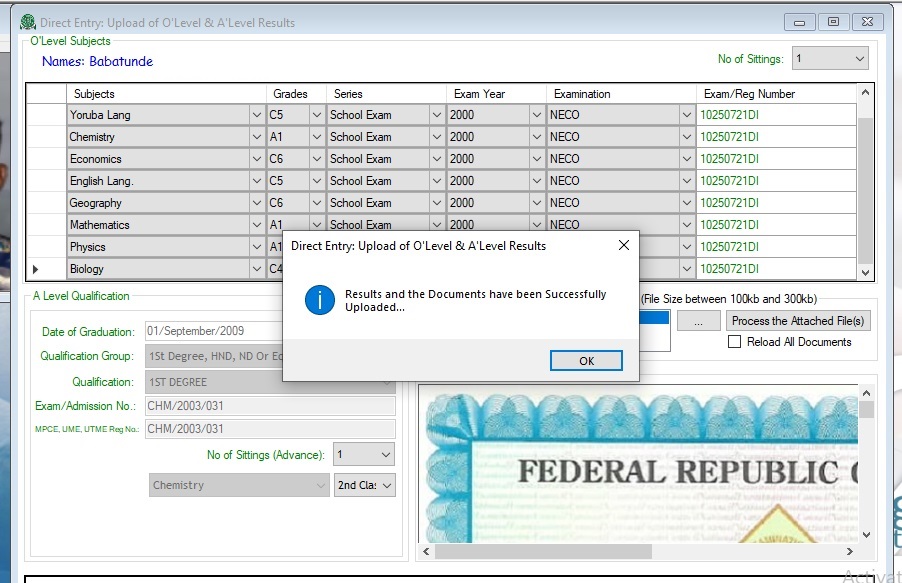
Task: Click the browse "..." file button
Action: point(698,321)
